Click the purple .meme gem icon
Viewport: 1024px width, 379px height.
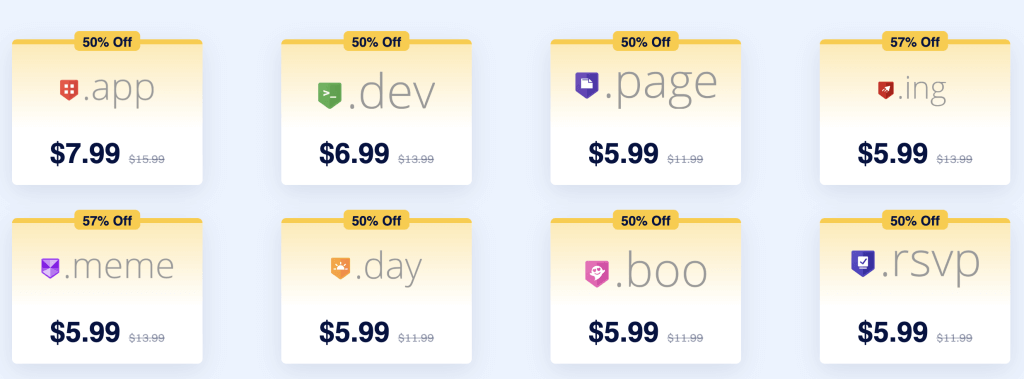pos(50,267)
